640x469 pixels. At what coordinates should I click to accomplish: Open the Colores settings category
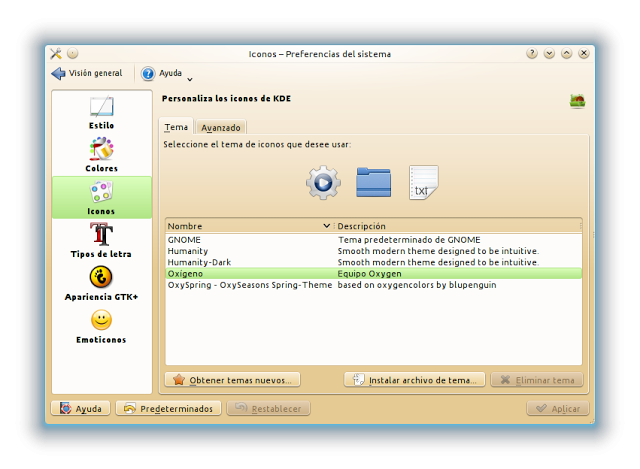101,155
